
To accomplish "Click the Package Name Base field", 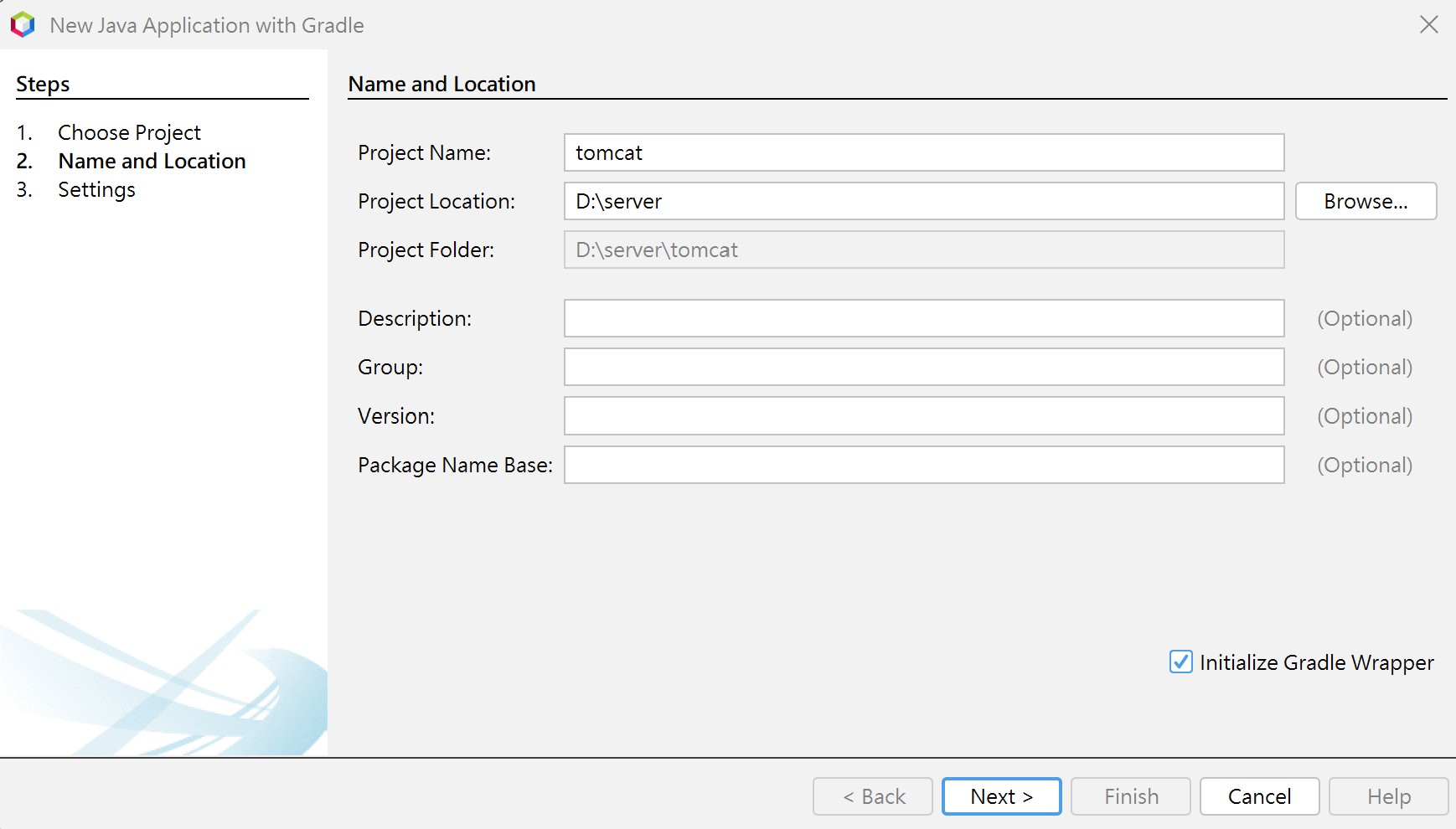I will [923, 465].
